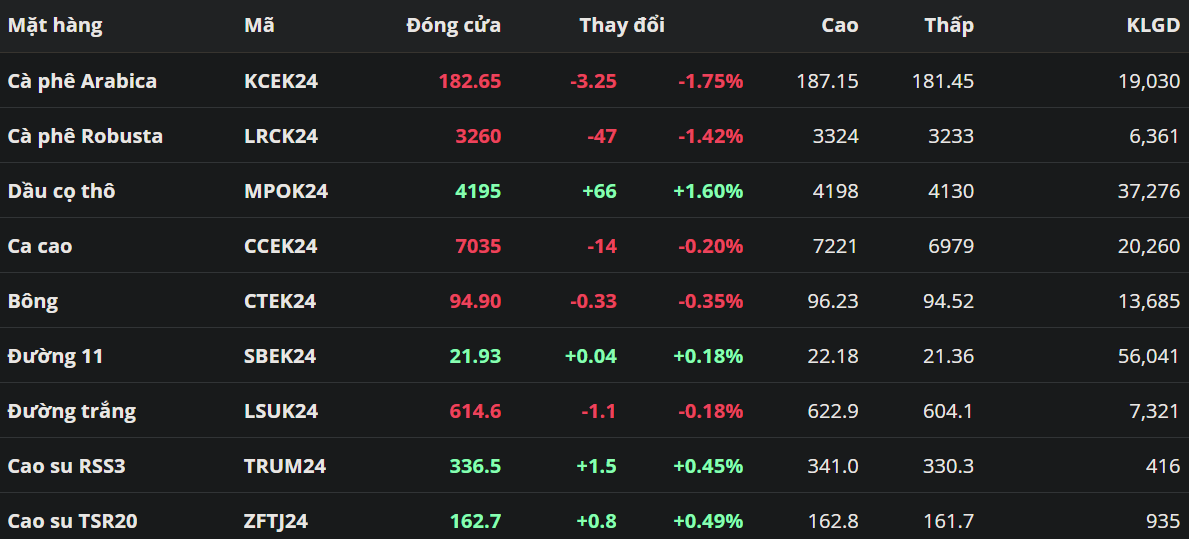
Task: Click the Ca cao row name
Action: [40, 246]
